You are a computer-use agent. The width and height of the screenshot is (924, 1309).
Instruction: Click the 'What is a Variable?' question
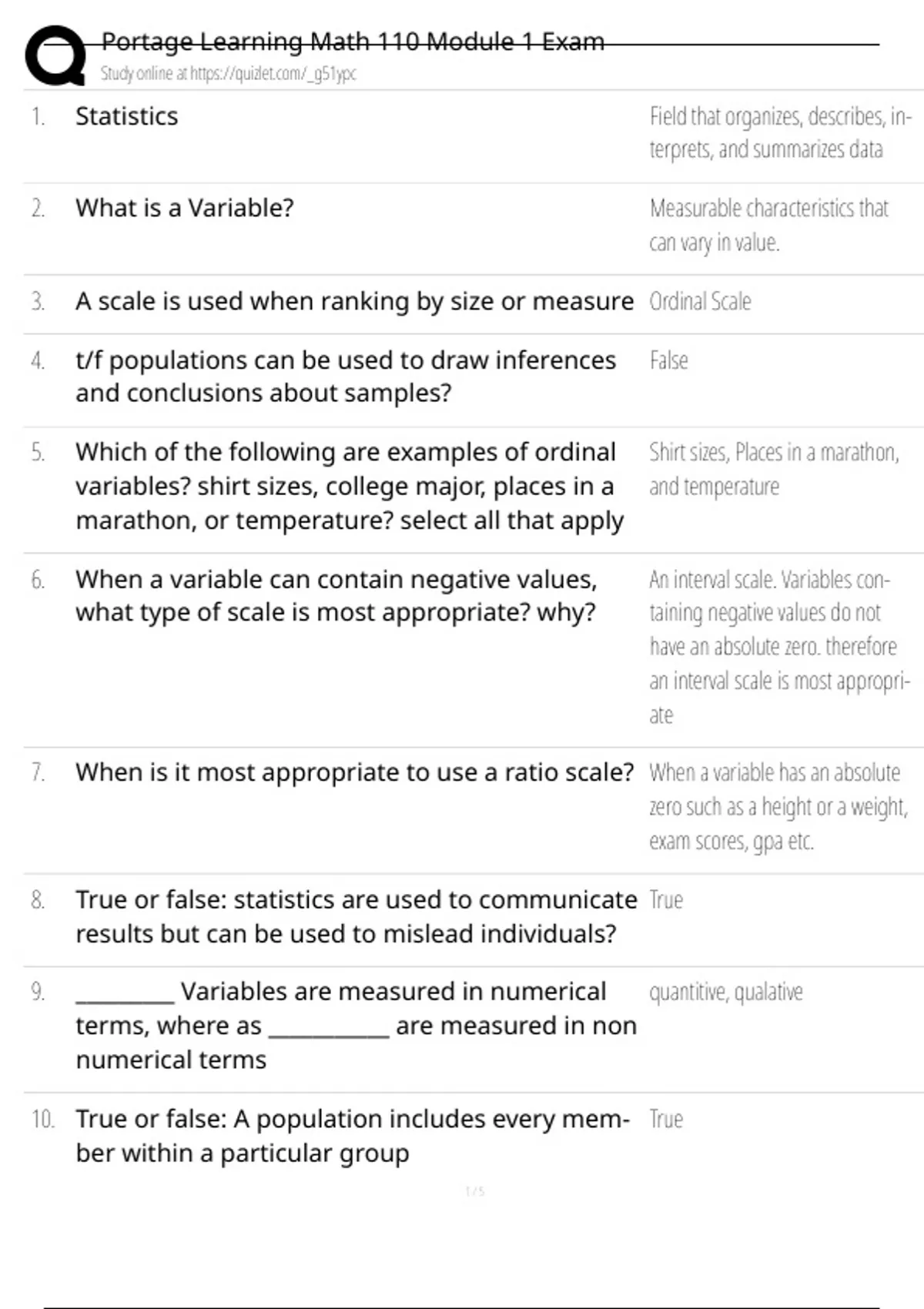[x=185, y=208]
